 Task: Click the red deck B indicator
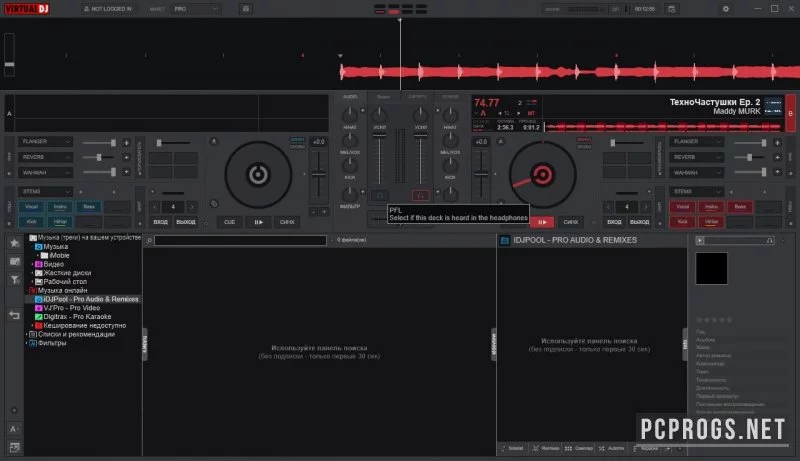pyautogui.click(x=790, y=113)
